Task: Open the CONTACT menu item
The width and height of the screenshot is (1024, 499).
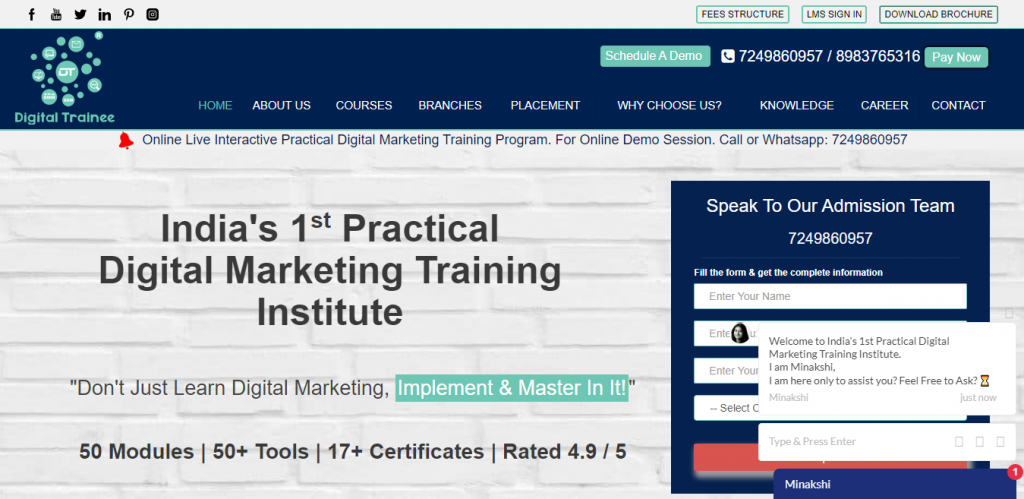Action: click(x=958, y=105)
